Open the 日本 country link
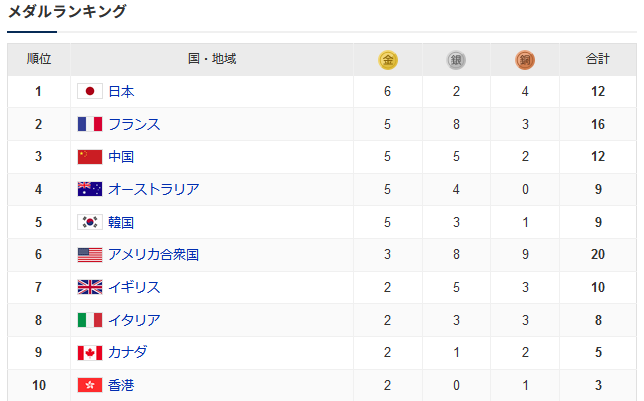Screen dimensions: 644x401 point(121,91)
